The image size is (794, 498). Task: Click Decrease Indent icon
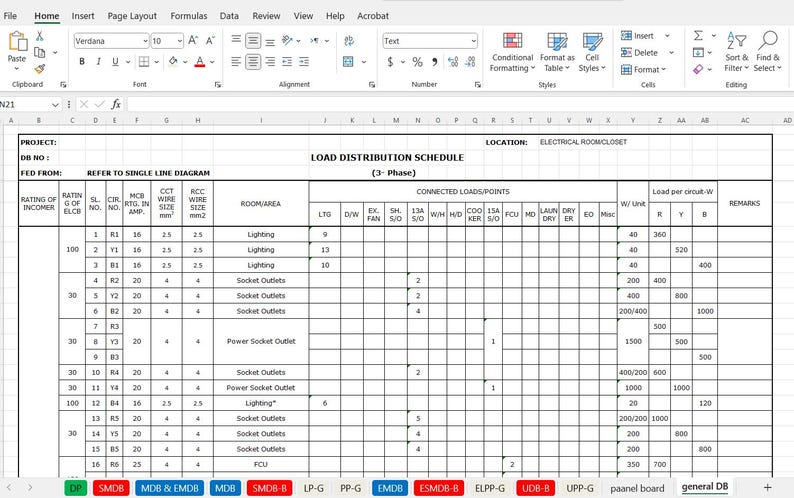coord(287,62)
